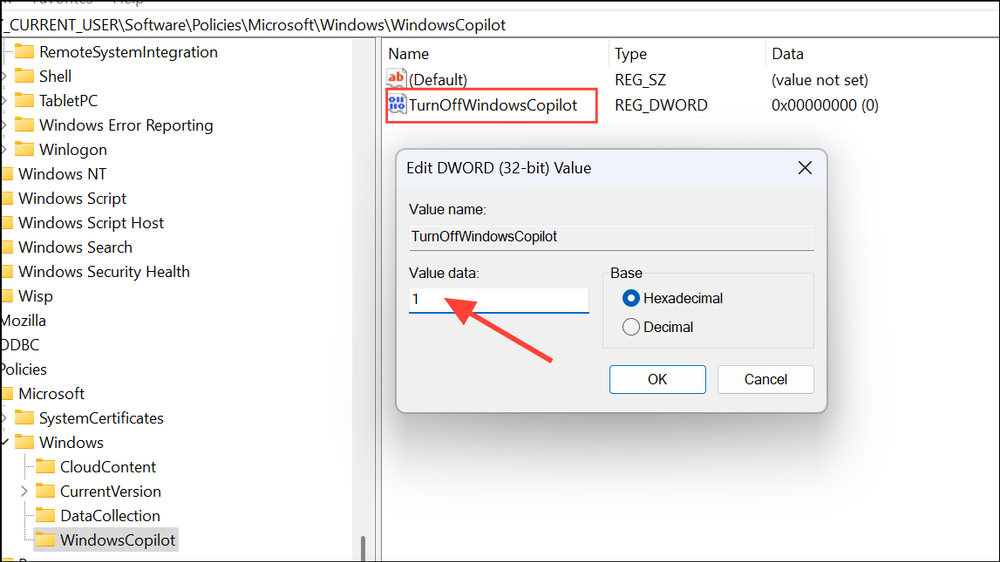Select the DataCollection folder icon

45,515
